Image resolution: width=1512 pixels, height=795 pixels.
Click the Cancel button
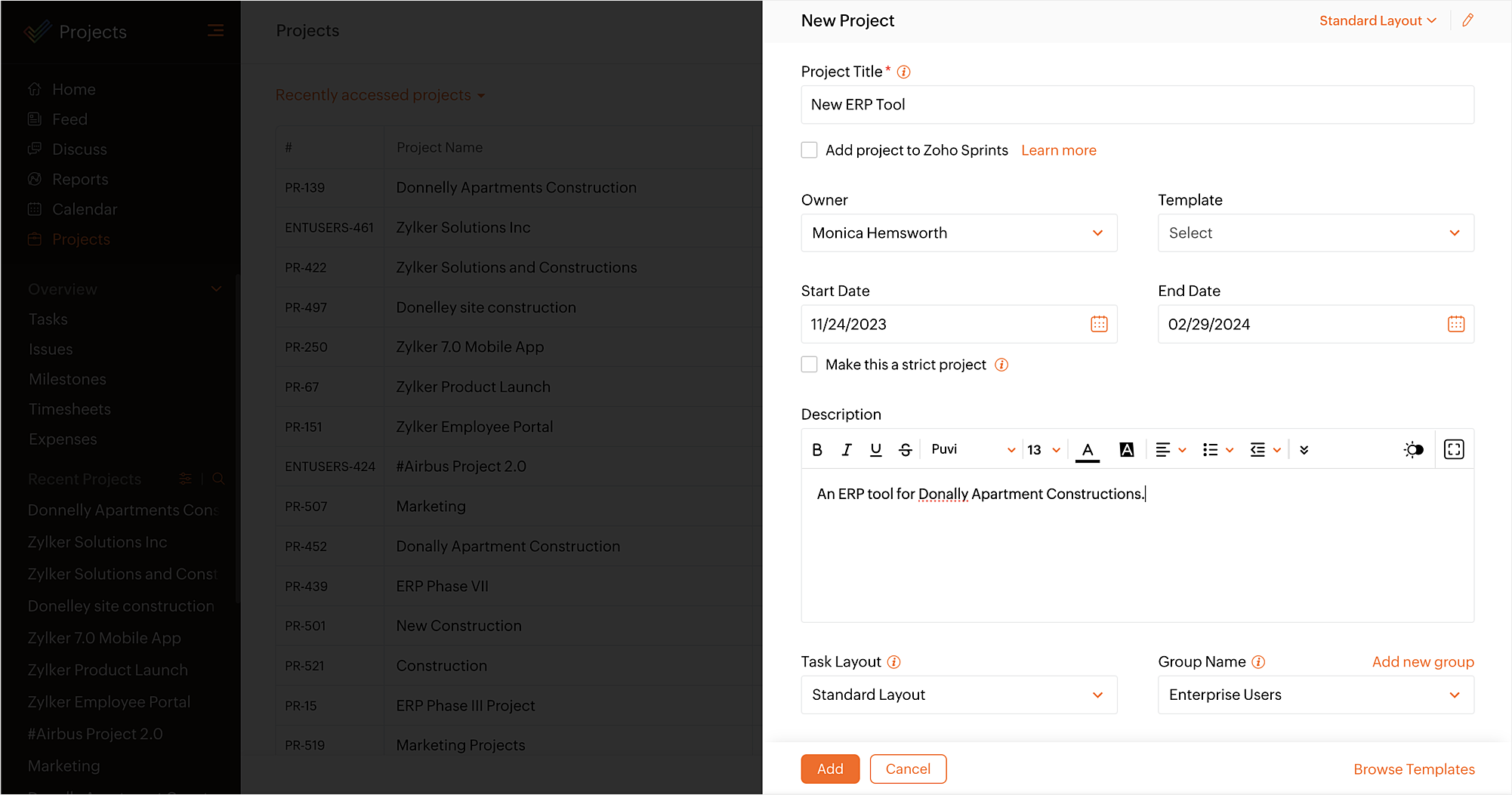pyautogui.click(x=908, y=769)
